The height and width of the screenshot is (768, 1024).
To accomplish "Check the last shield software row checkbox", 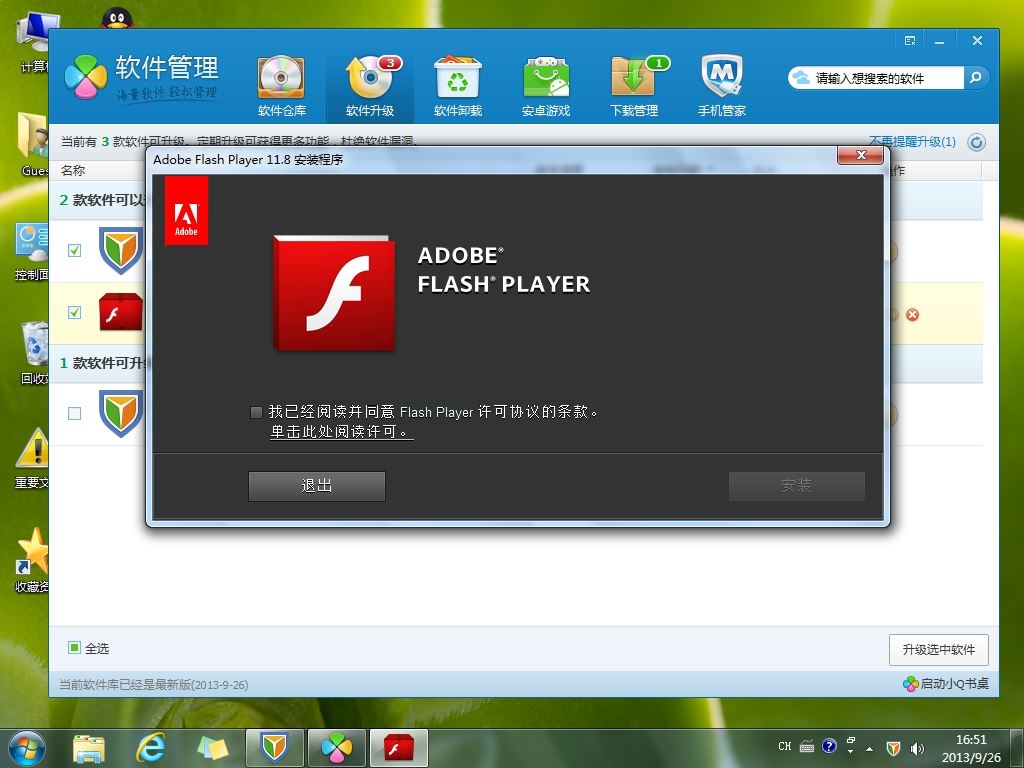I will click(74, 413).
